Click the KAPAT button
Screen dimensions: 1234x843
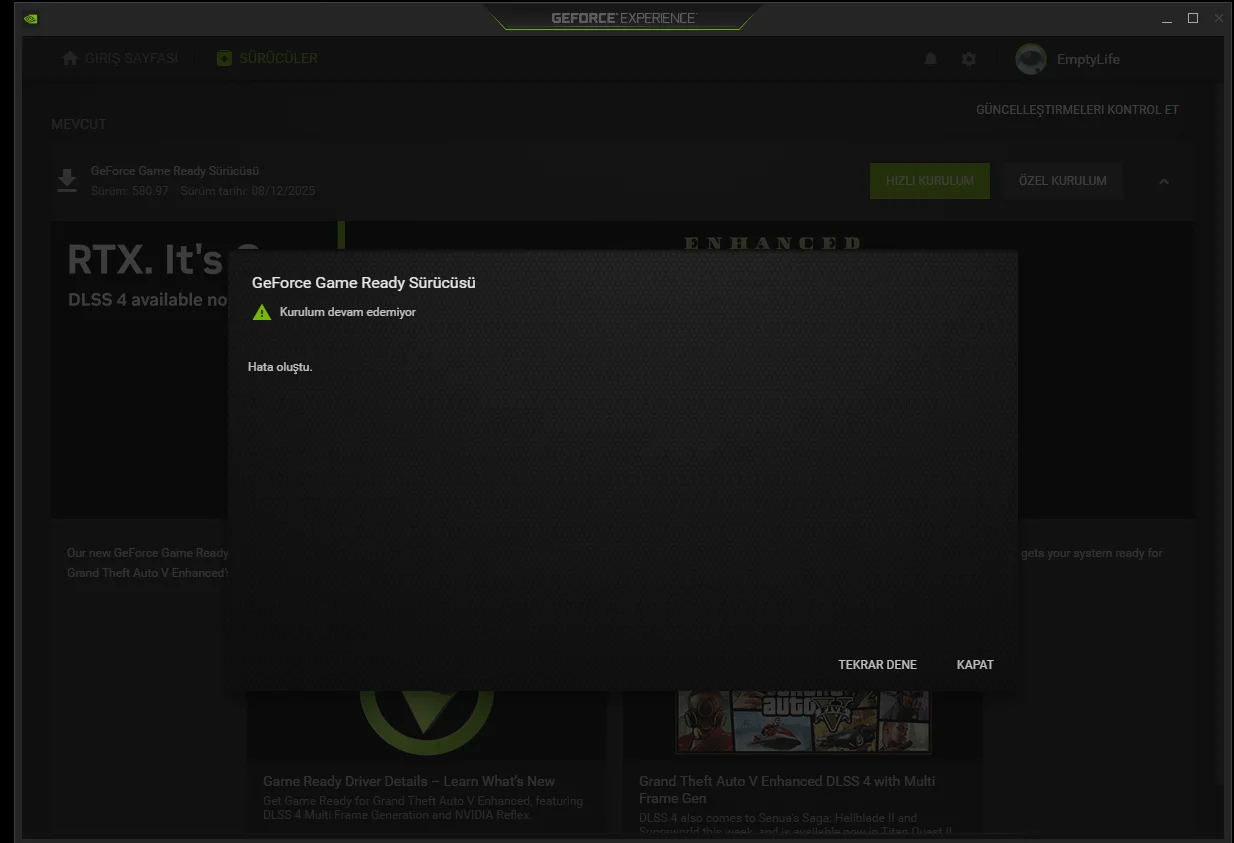point(975,665)
